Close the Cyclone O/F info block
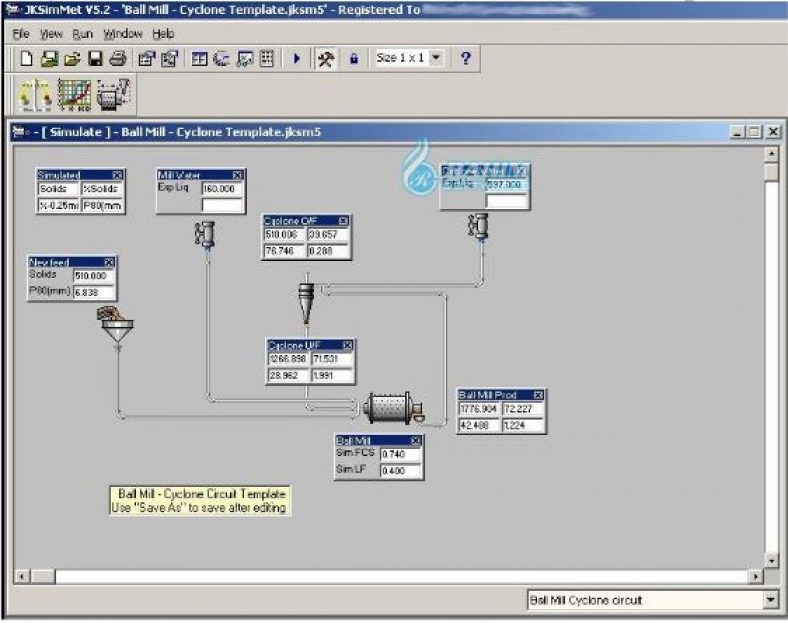The height and width of the screenshot is (623, 788). click(343, 221)
